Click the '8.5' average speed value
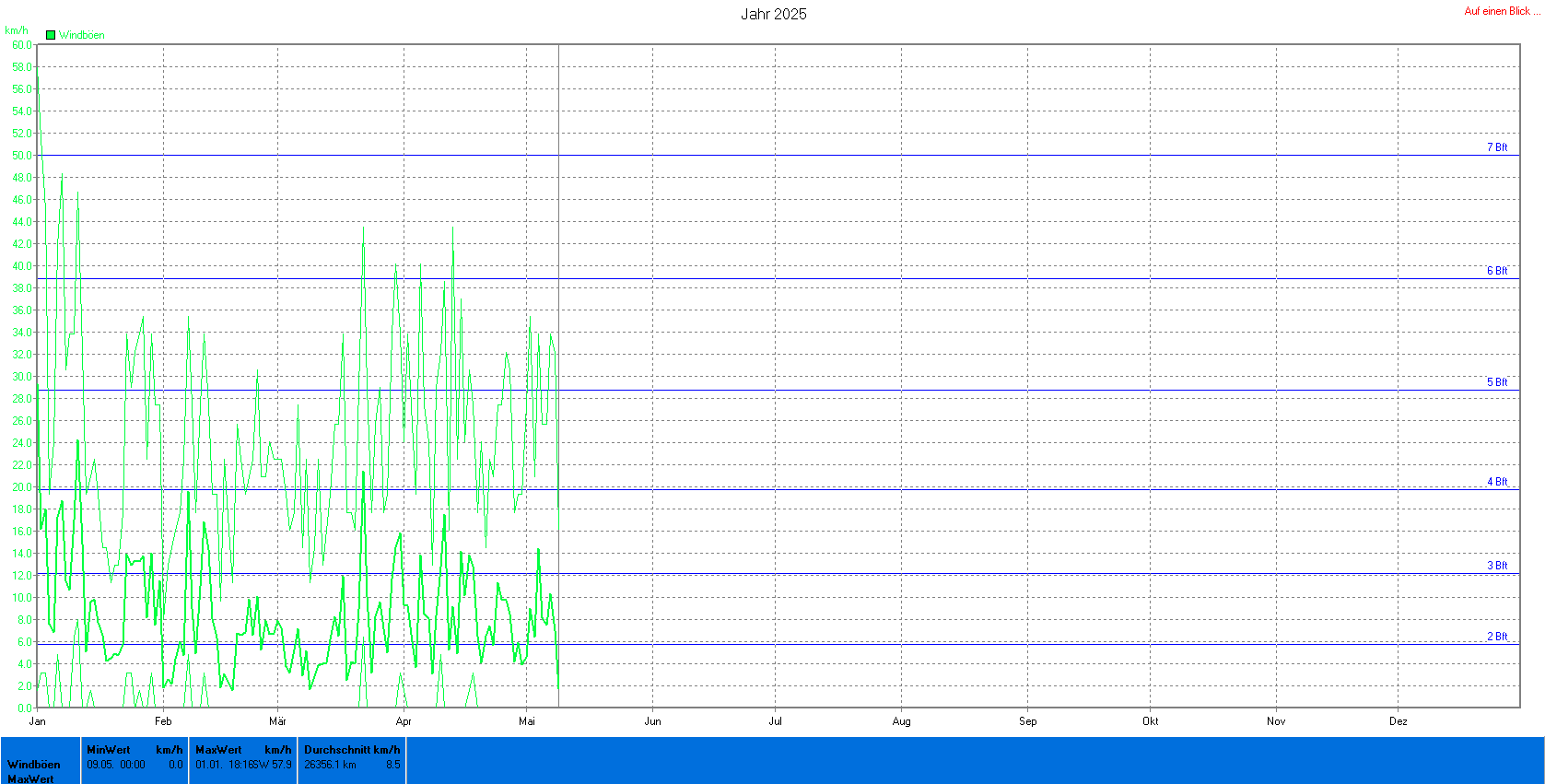1545x784 pixels. click(393, 765)
